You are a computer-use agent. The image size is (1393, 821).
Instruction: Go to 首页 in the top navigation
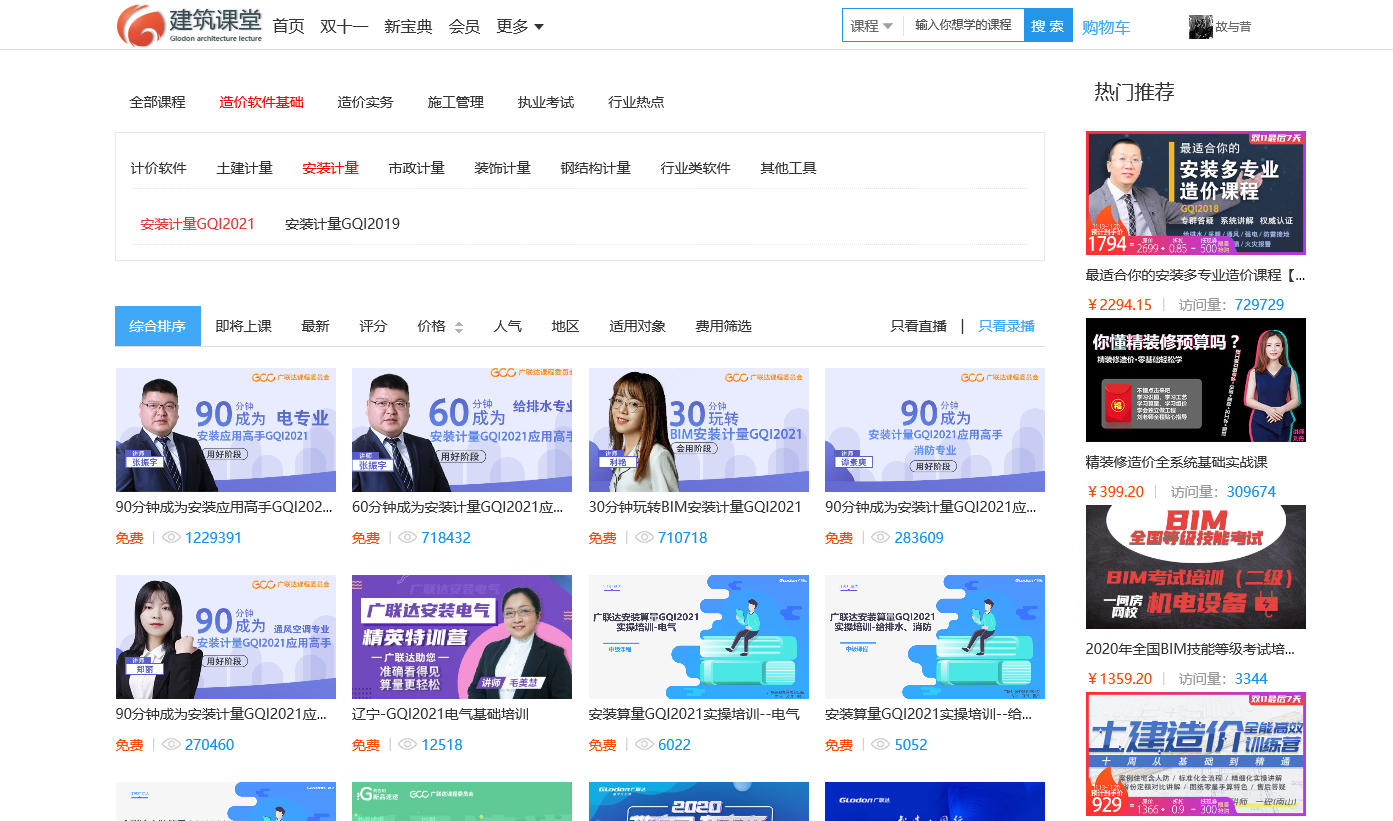288,26
